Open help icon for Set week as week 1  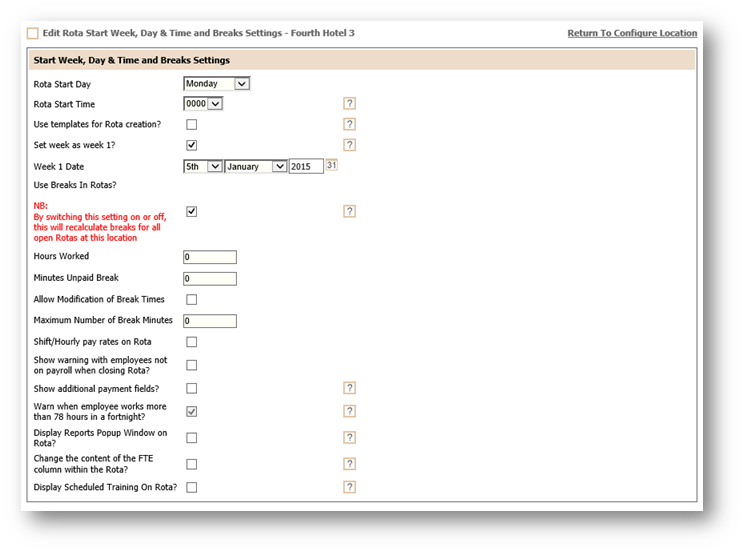(x=350, y=145)
